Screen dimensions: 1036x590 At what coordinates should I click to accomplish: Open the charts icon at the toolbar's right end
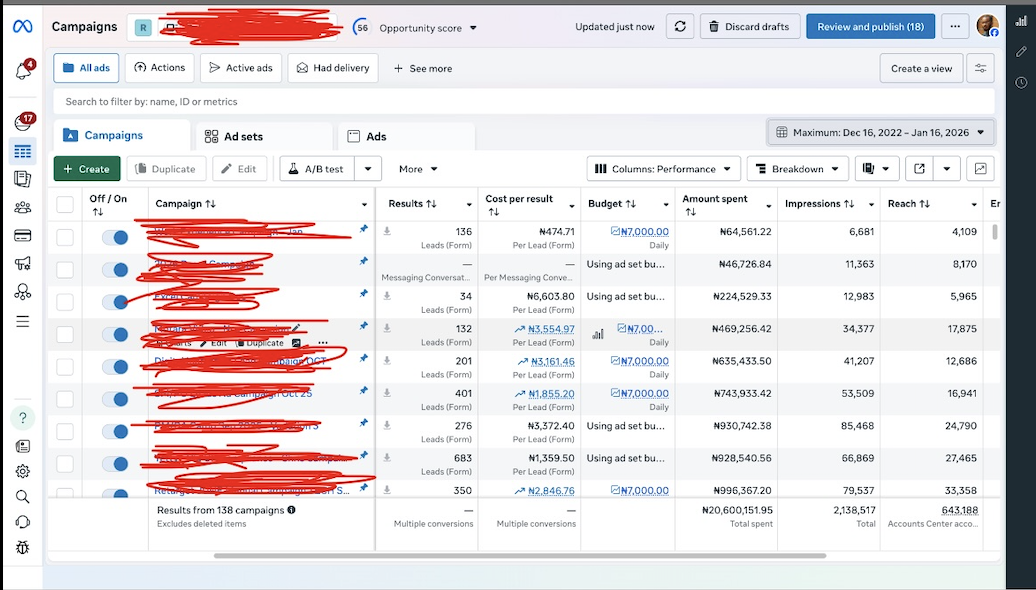[x=981, y=168]
